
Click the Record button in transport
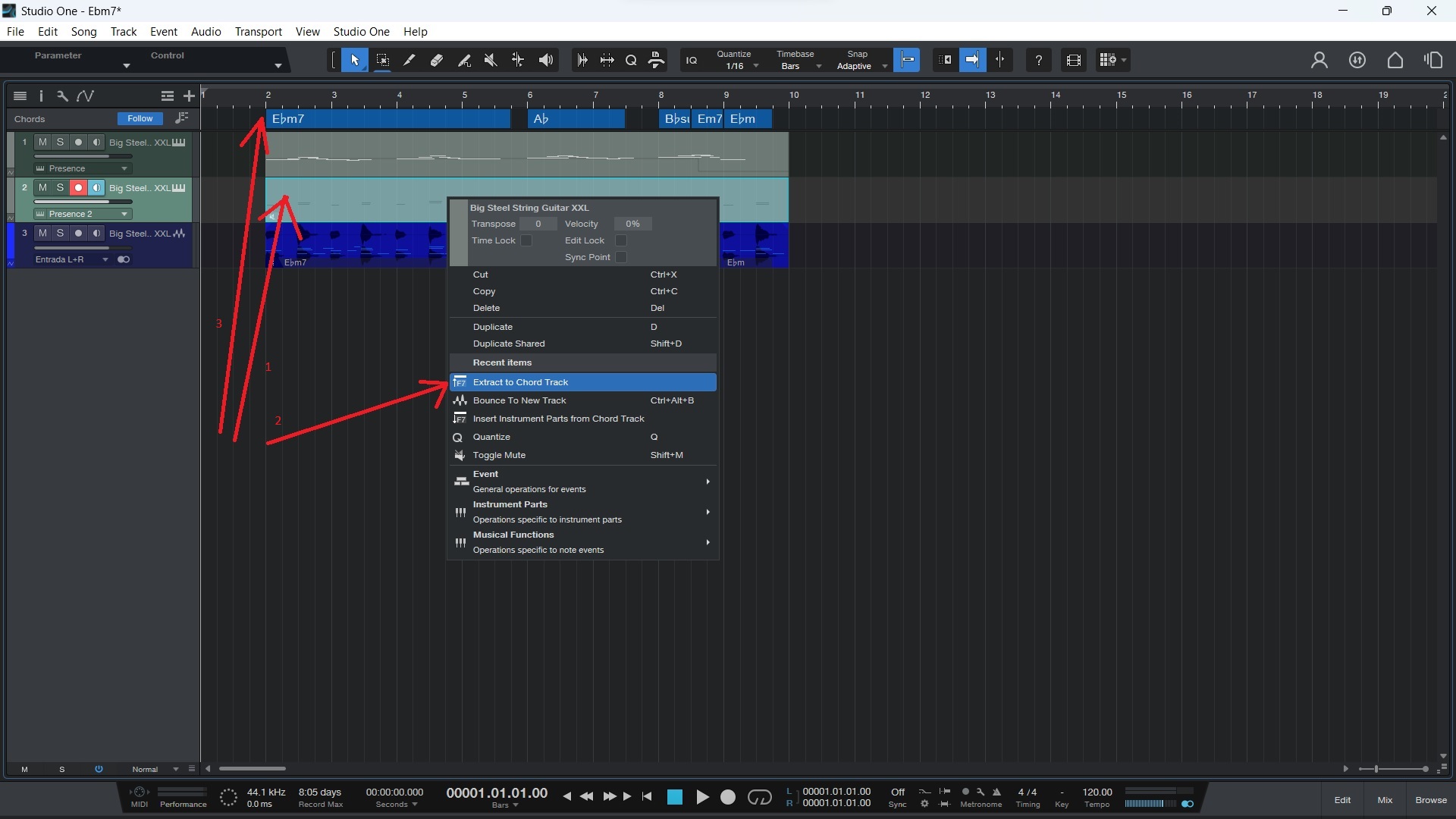727,797
